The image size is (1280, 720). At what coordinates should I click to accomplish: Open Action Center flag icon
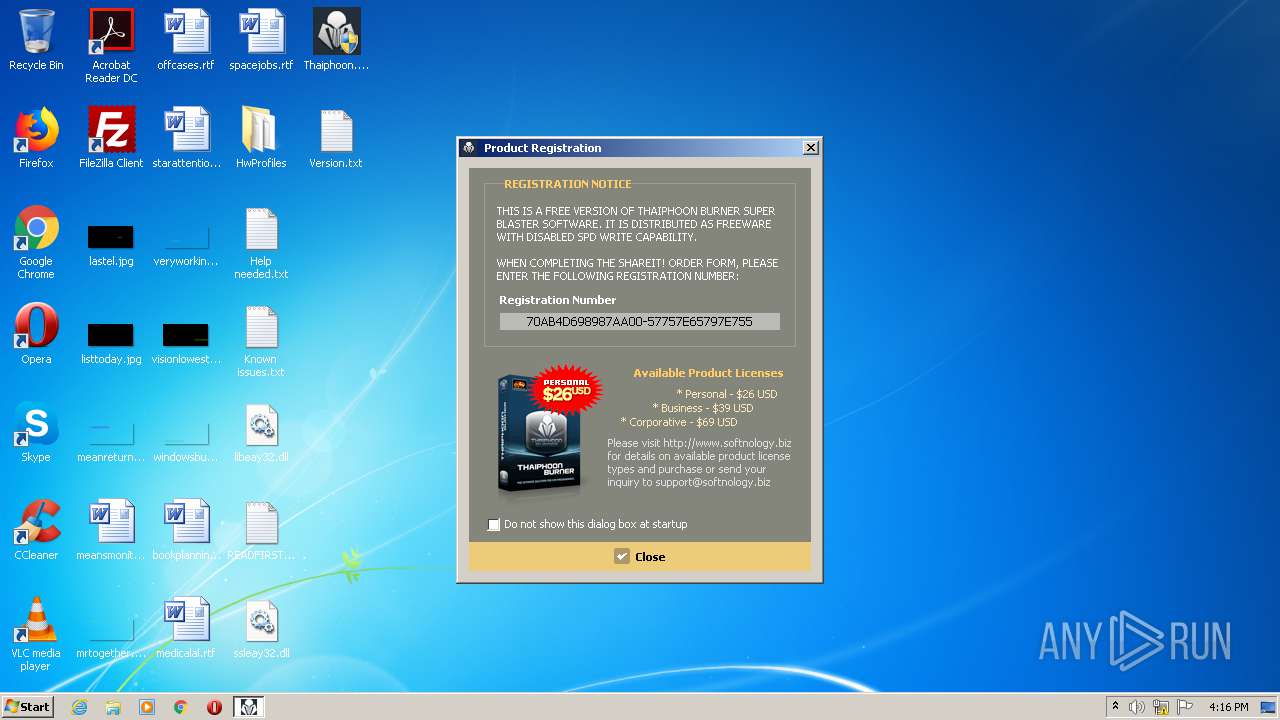tap(1185, 707)
